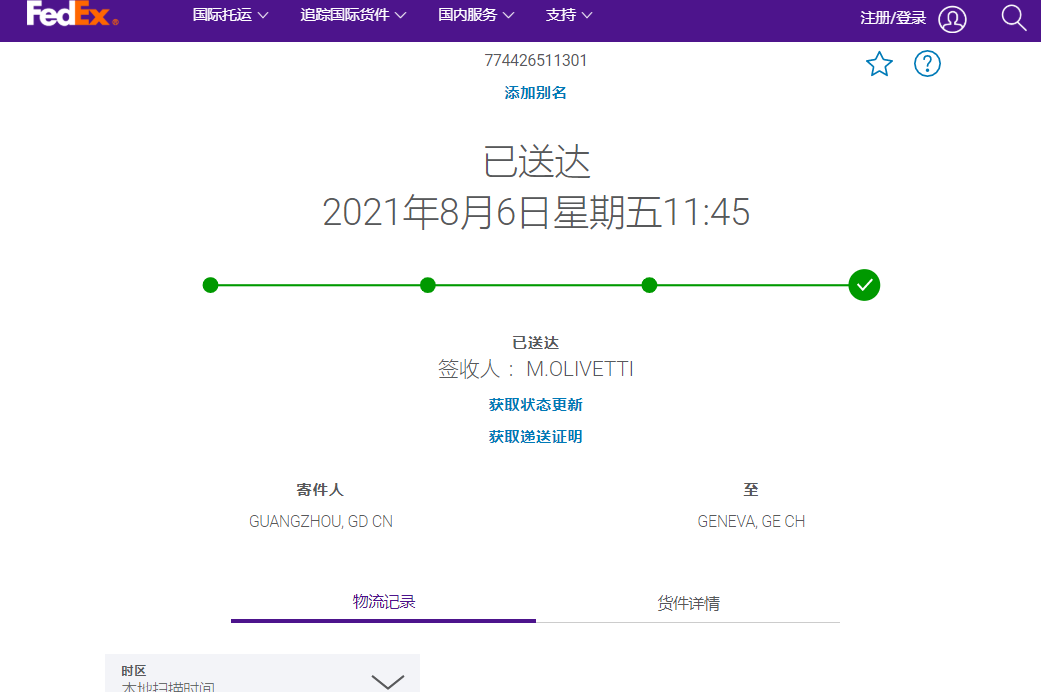Click the user profile avatar icon
Image resolution: width=1041 pixels, height=692 pixels.
pos(952,19)
